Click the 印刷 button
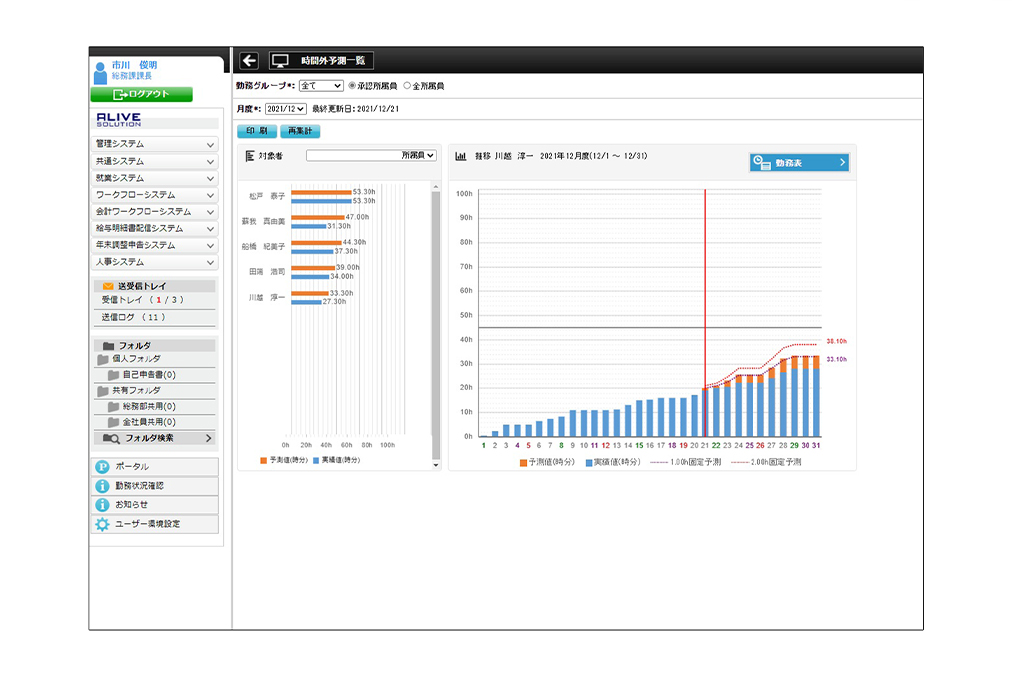Viewport: 1012px width, 676px height. tap(256, 131)
